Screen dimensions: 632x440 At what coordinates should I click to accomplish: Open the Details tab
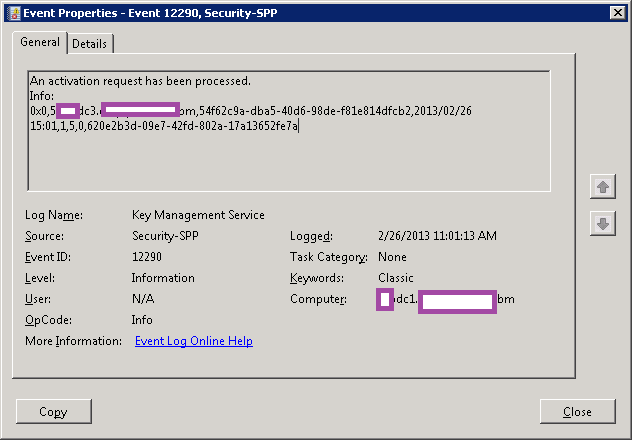tap(90, 44)
